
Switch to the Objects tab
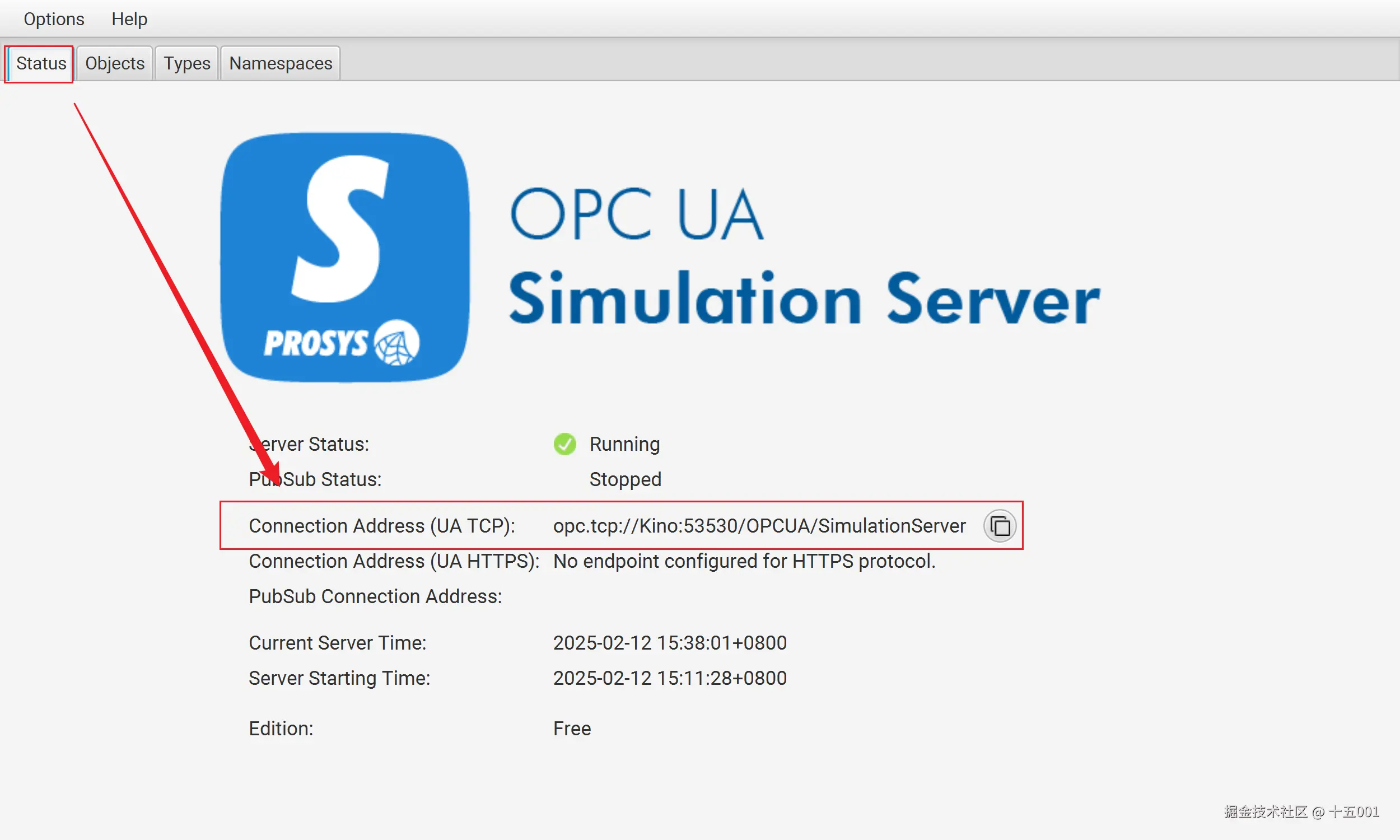point(115,63)
